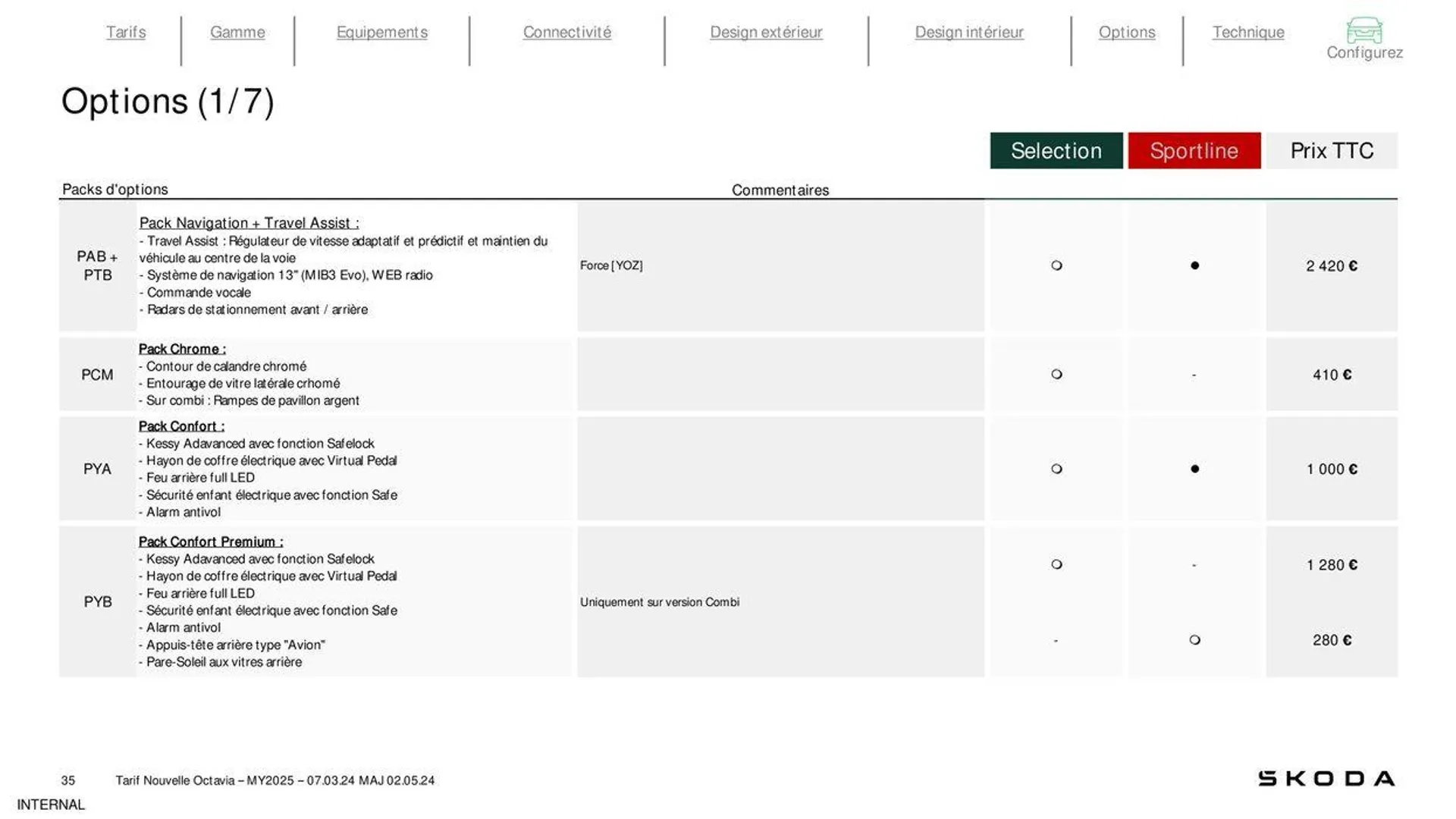
Task: Select Sportline filled dot for PAB + PTB
Action: click(x=1194, y=265)
